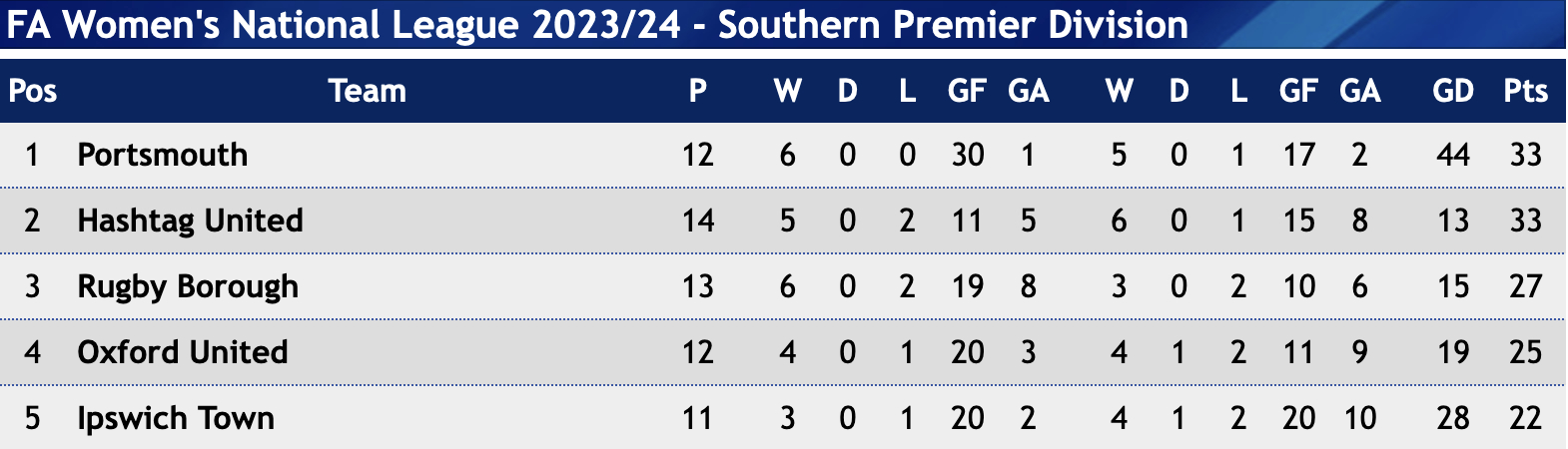Click Rugby Borough's points value 27
Viewport: 1568px width, 449px height.
pyautogui.click(x=1526, y=286)
